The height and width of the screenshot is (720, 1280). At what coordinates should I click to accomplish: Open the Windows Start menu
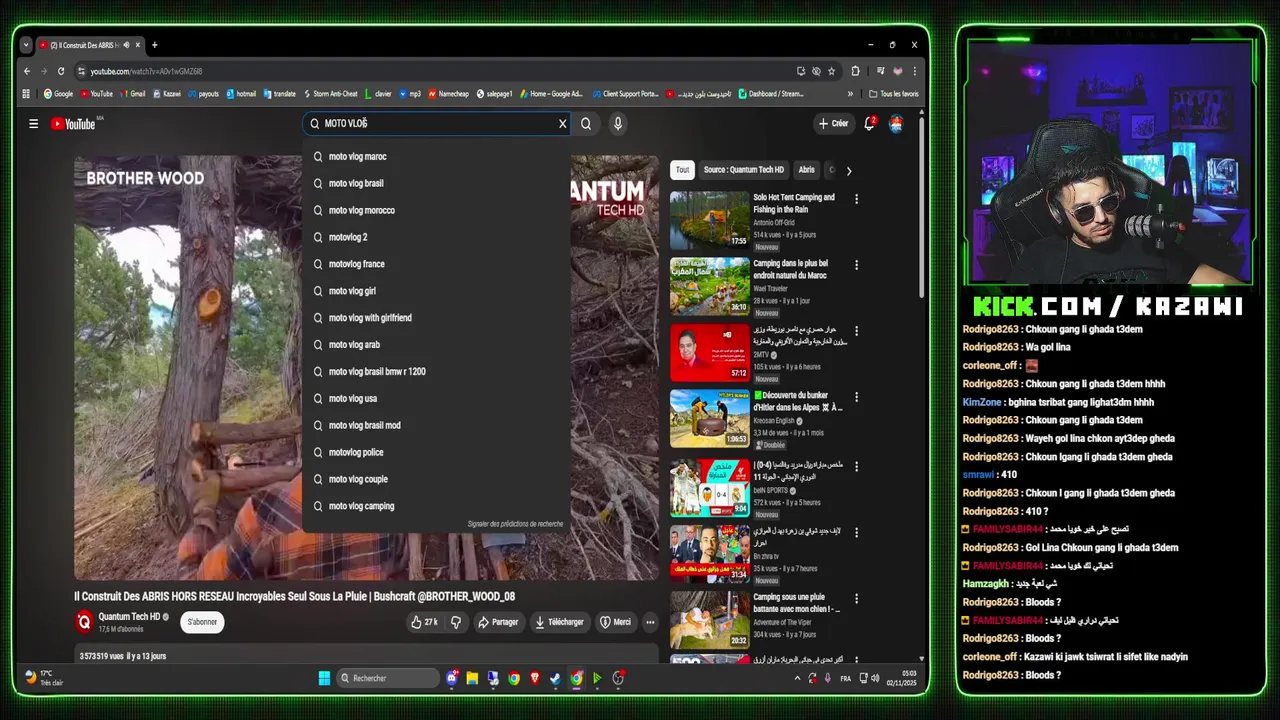pyautogui.click(x=324, y=678)
